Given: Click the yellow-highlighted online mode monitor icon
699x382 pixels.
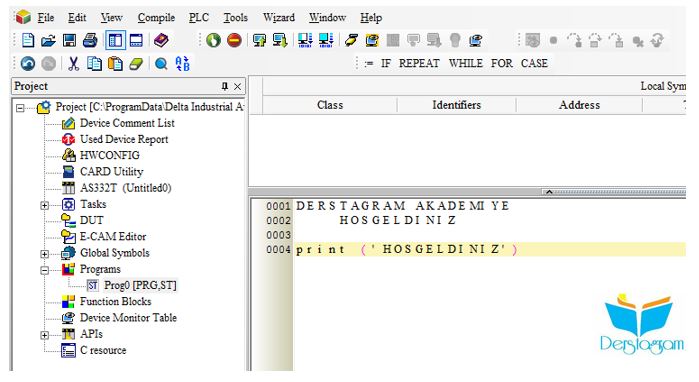Looking at the screenshot, I should (x=372, y=41).
